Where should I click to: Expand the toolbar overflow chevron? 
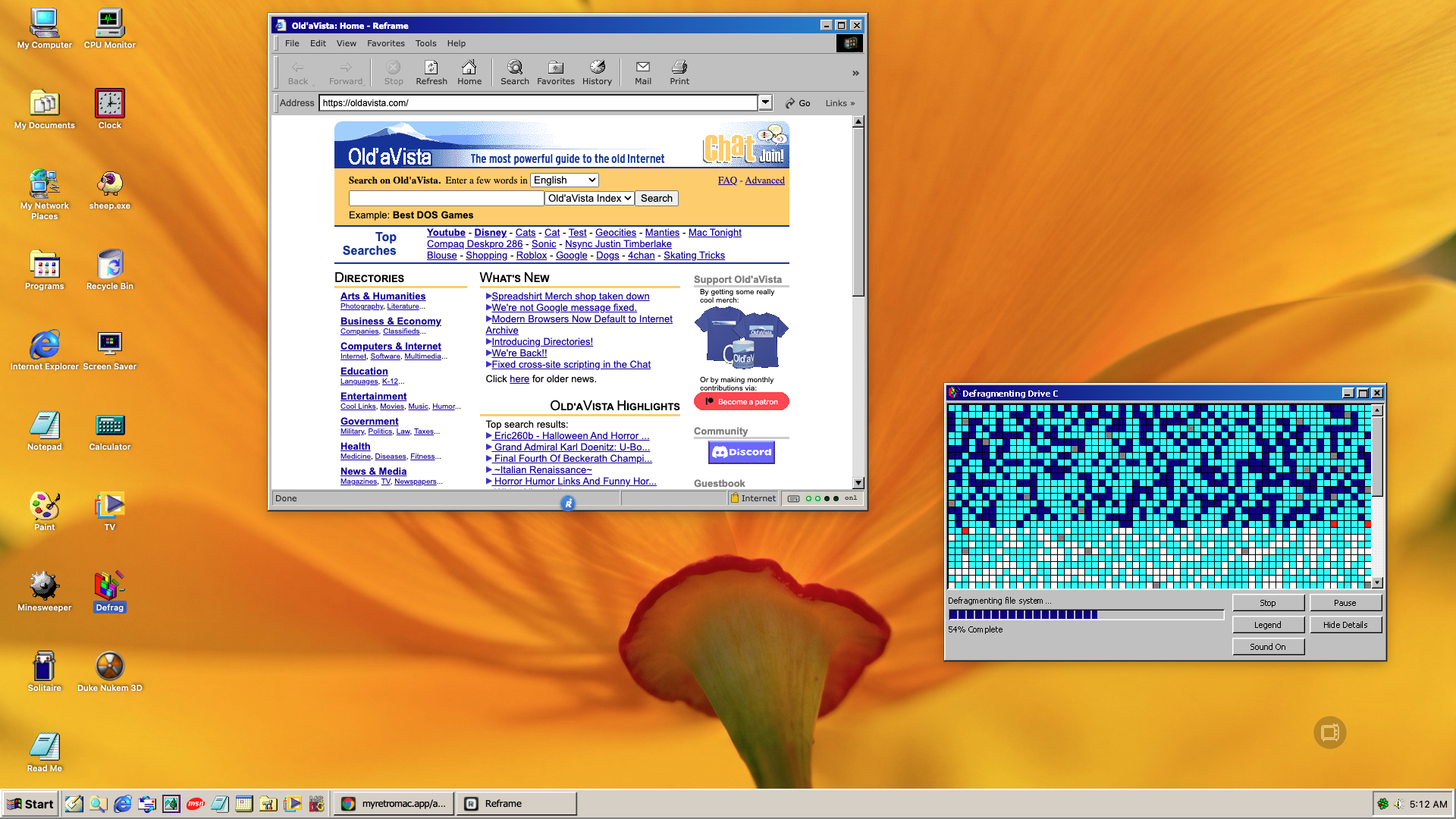(855, 73)
